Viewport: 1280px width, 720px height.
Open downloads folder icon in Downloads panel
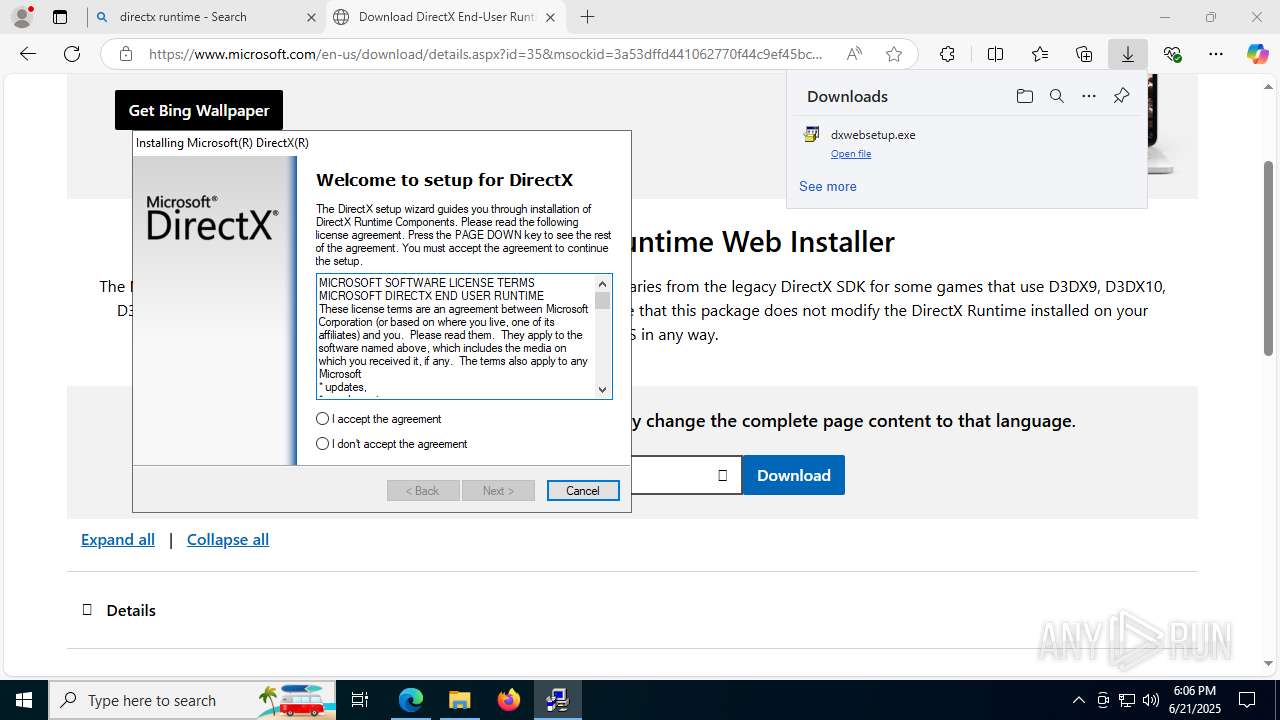1024,96
